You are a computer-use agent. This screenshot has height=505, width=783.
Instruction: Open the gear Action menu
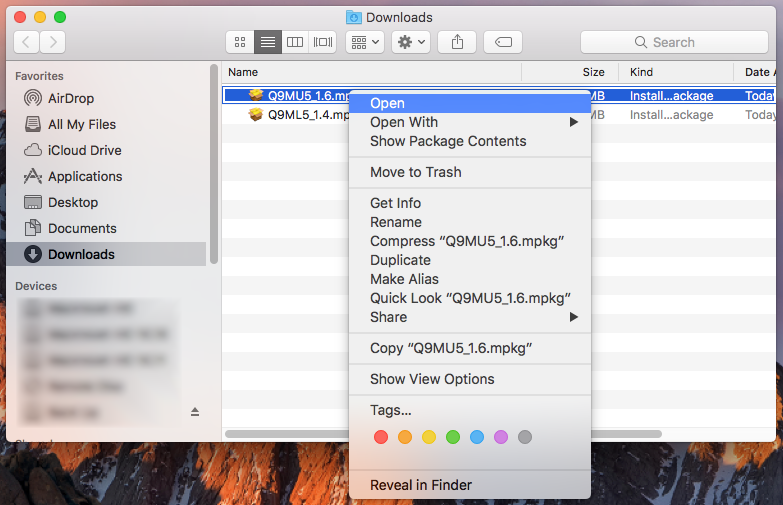coord(411,42)
